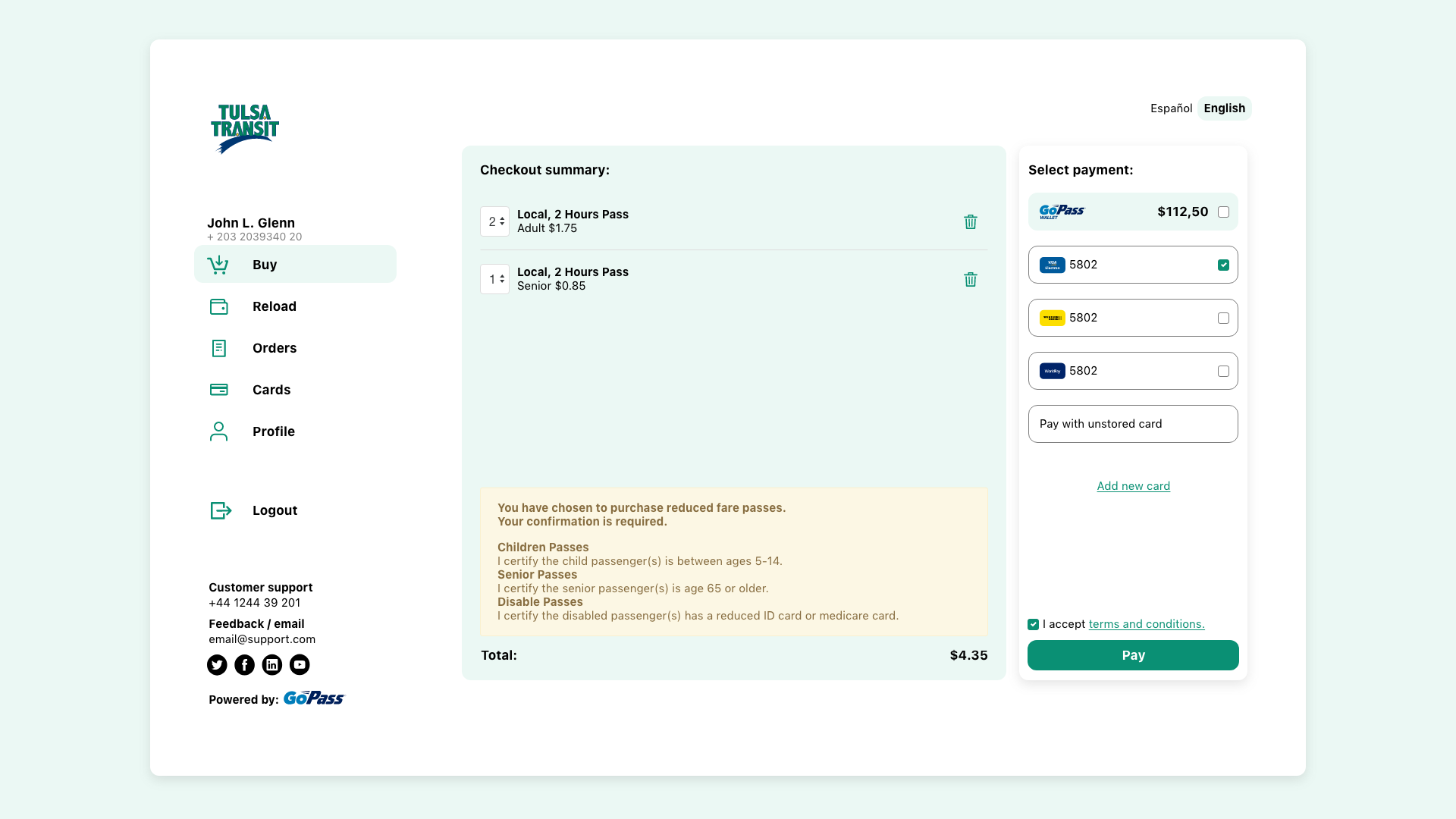The width and height of the screenshot is (1456, 819).
Task: Increase the Adult pass quantity
Action: [x=502, y=218]
